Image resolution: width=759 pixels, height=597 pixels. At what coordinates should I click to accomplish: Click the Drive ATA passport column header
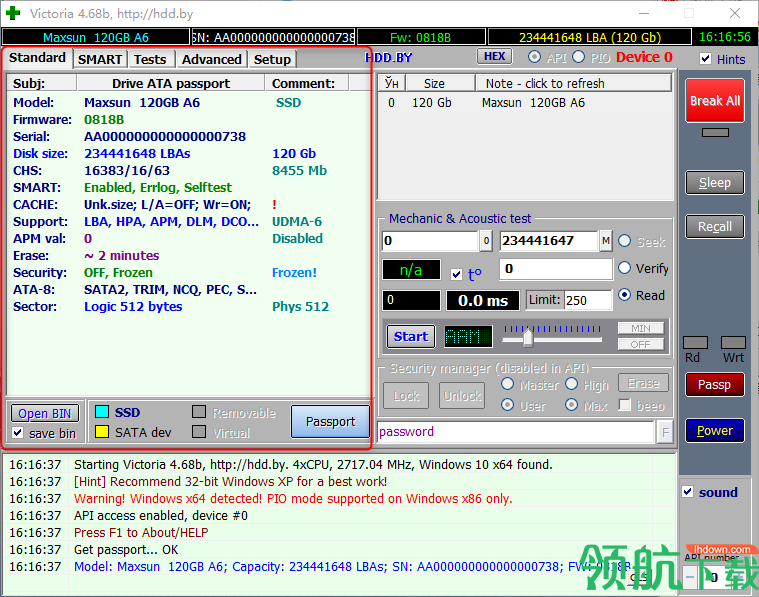pos(171,83)
